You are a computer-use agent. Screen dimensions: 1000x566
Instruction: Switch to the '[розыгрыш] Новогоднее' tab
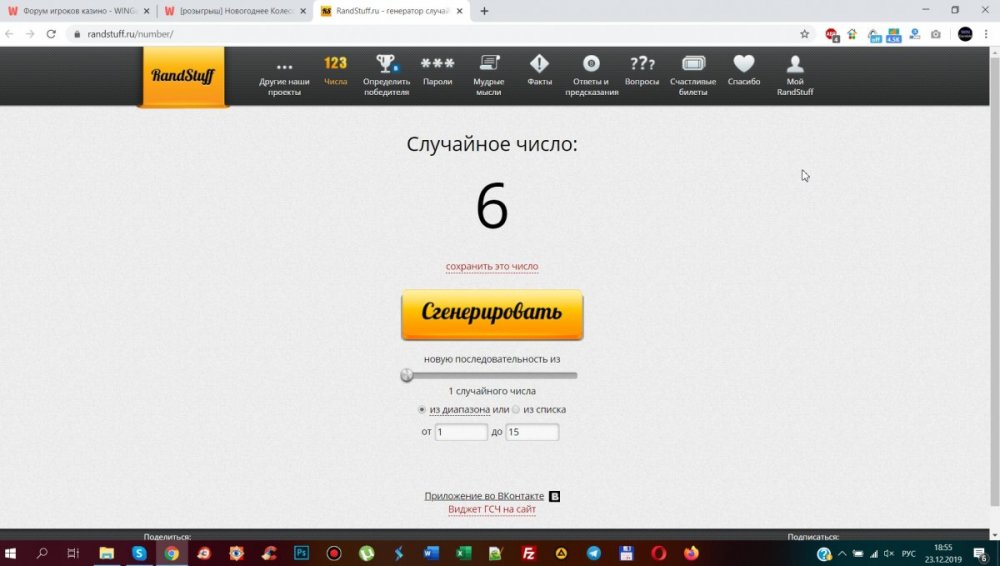(x=235, y=11)
